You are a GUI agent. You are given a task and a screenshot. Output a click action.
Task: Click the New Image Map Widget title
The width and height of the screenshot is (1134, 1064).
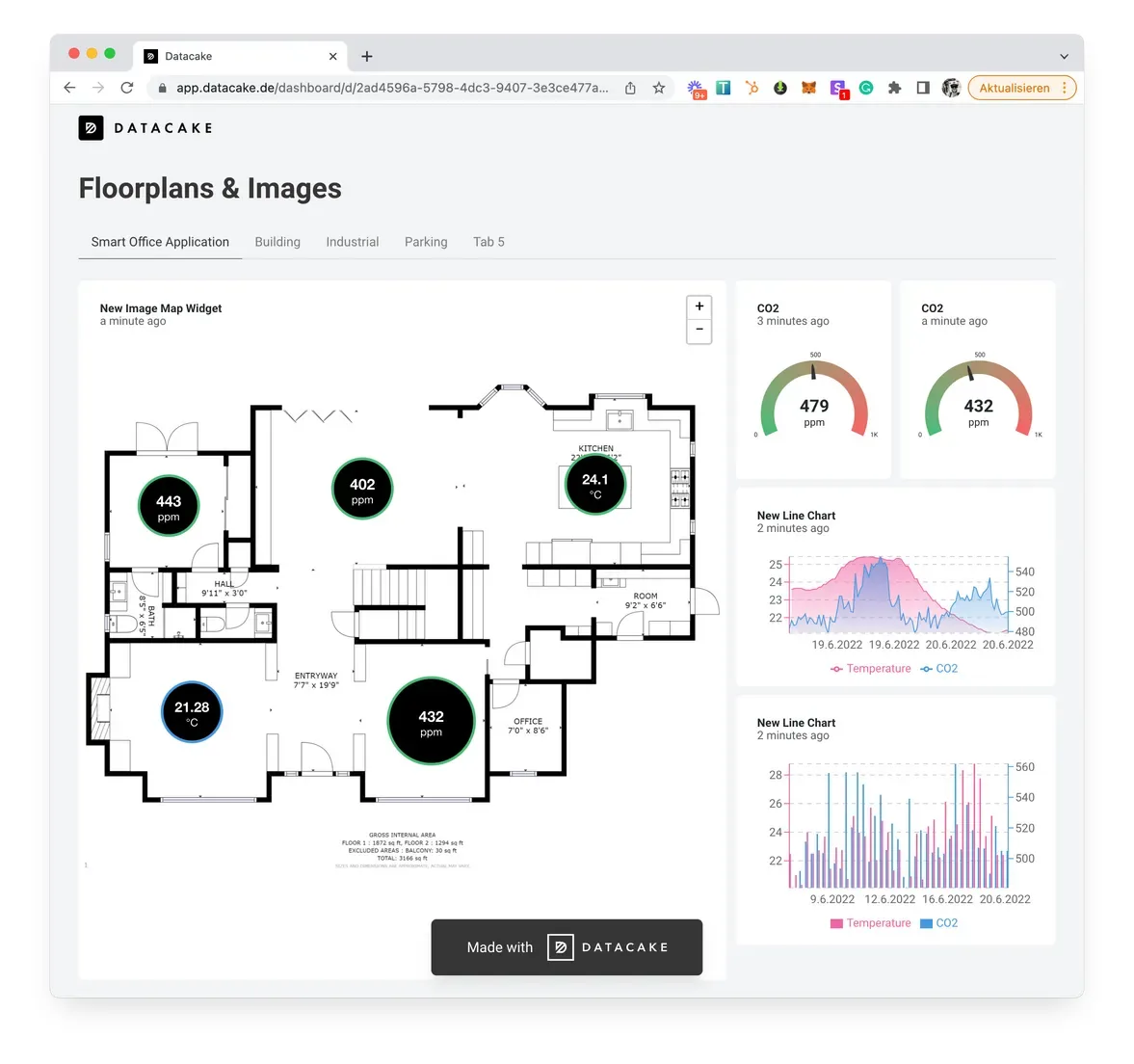point(161,308)
